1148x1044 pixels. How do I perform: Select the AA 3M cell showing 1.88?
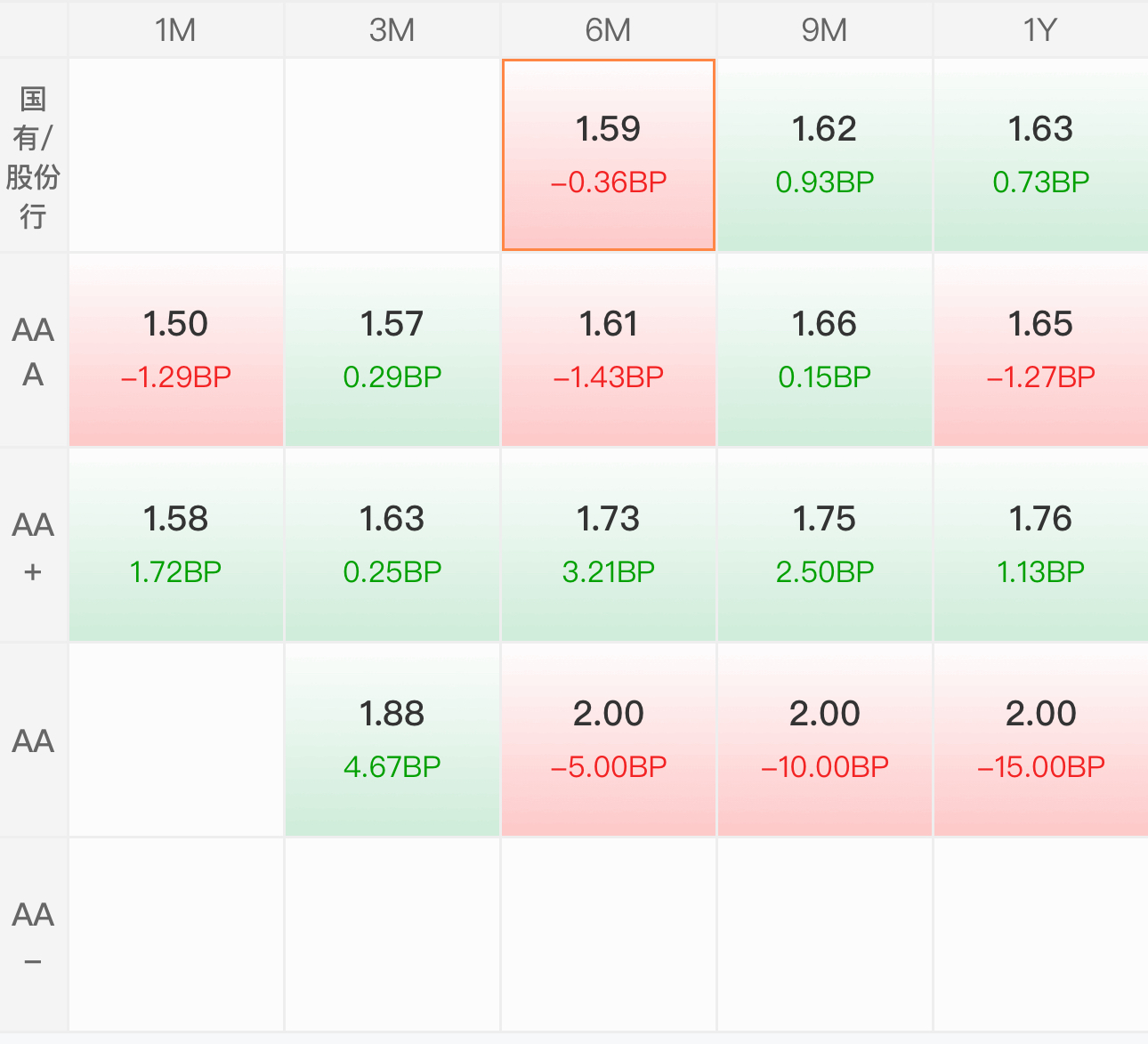point(392,740)
